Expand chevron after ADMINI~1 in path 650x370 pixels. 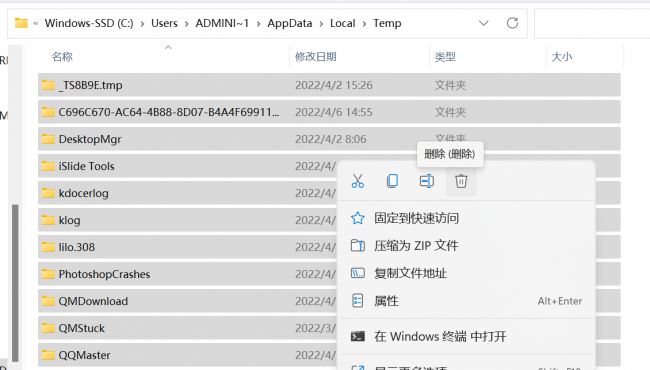[258, 24]
